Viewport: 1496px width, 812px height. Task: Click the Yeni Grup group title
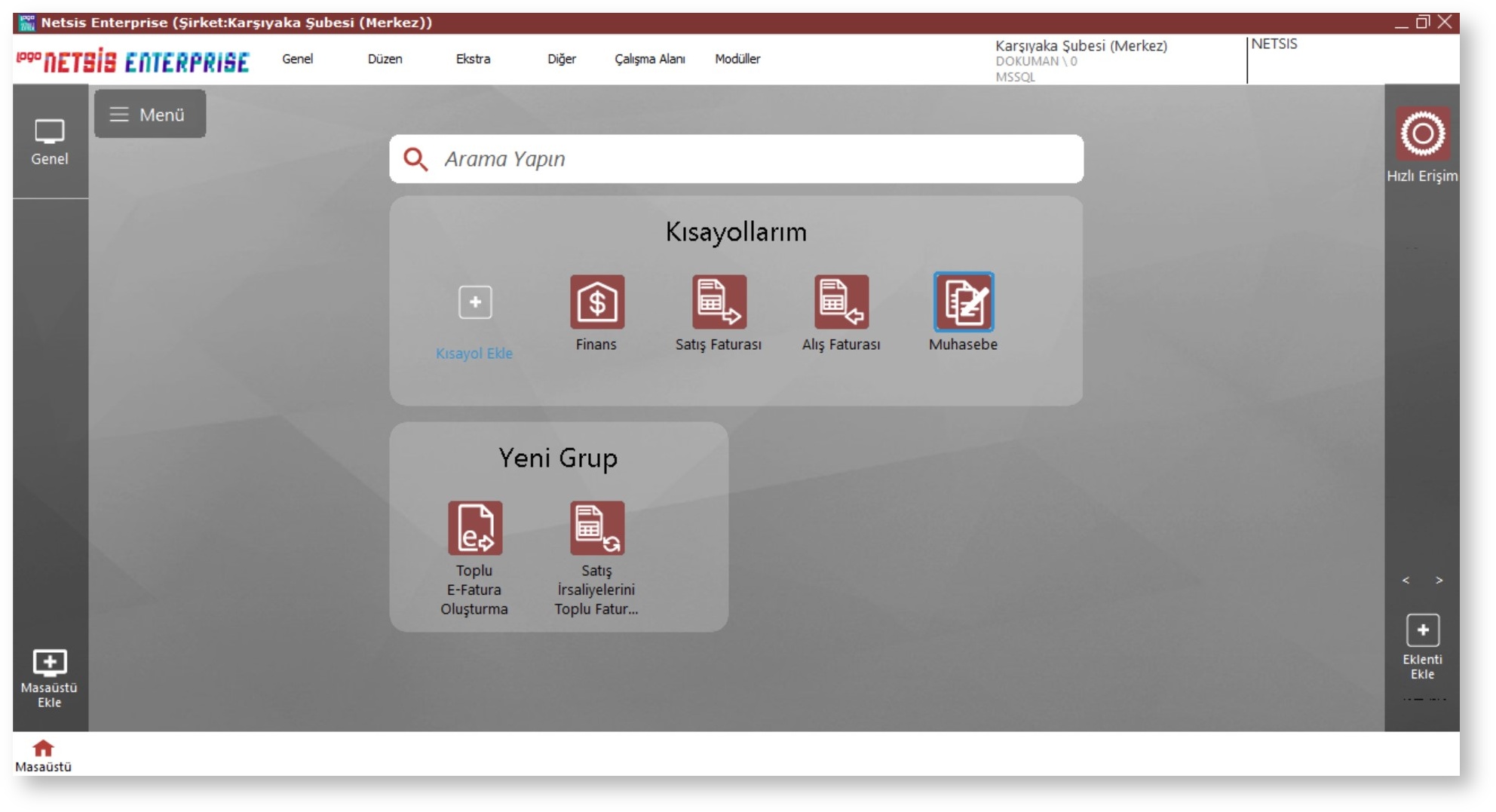[x=558, y=458]
